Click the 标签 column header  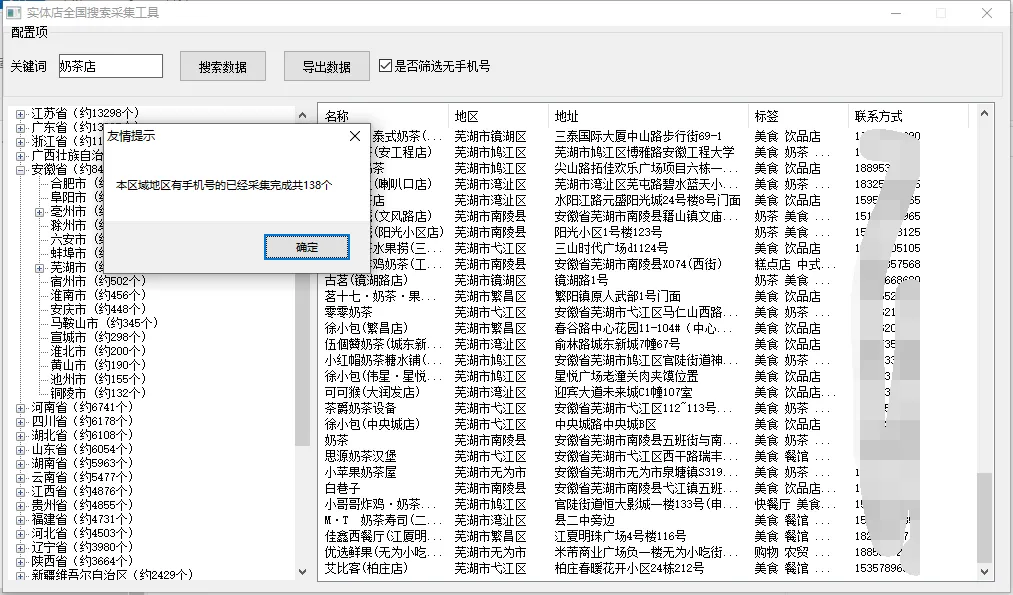point(766,116)
